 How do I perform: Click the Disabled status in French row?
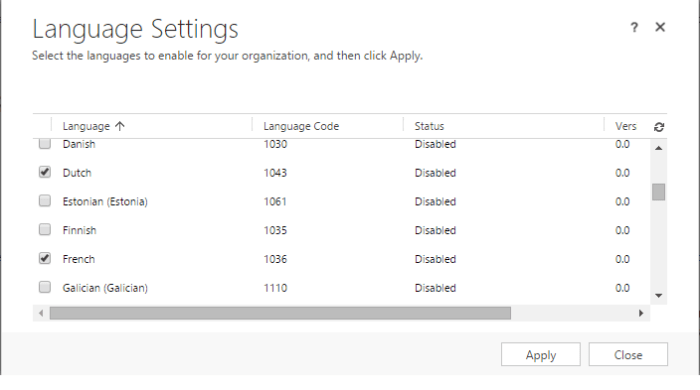pos(435,259)
